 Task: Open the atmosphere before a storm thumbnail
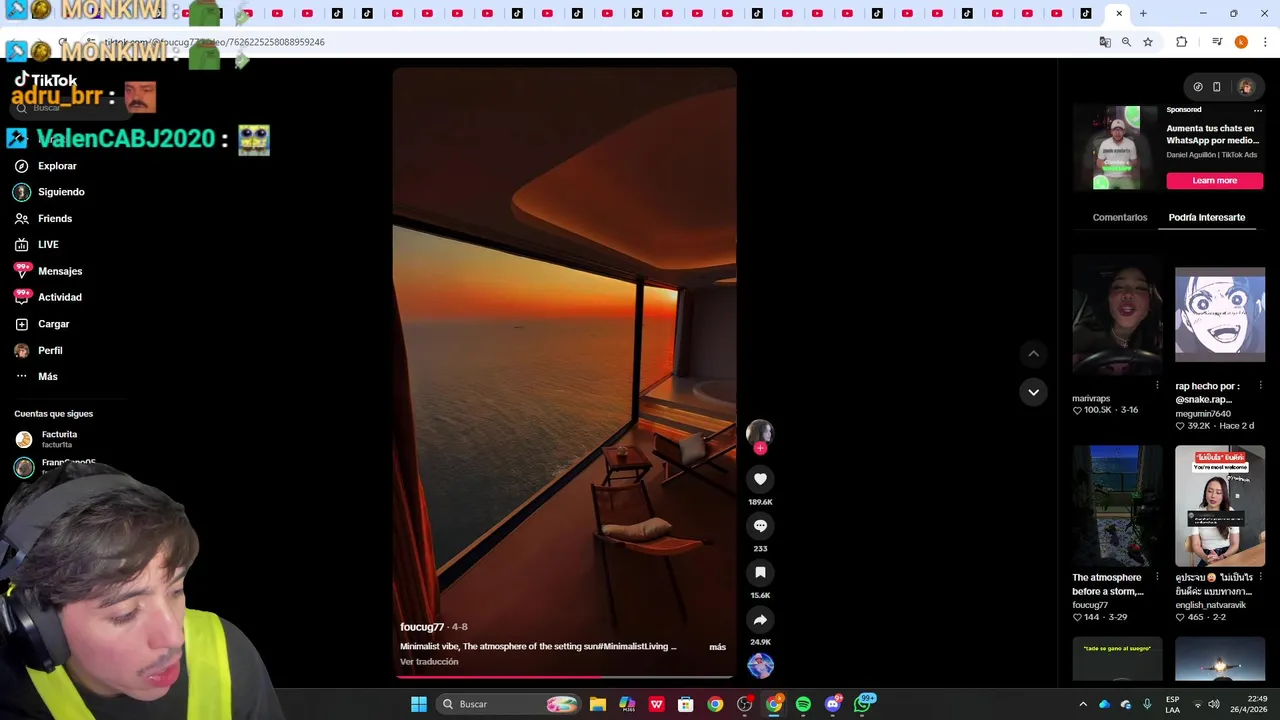click(1117, 506)
